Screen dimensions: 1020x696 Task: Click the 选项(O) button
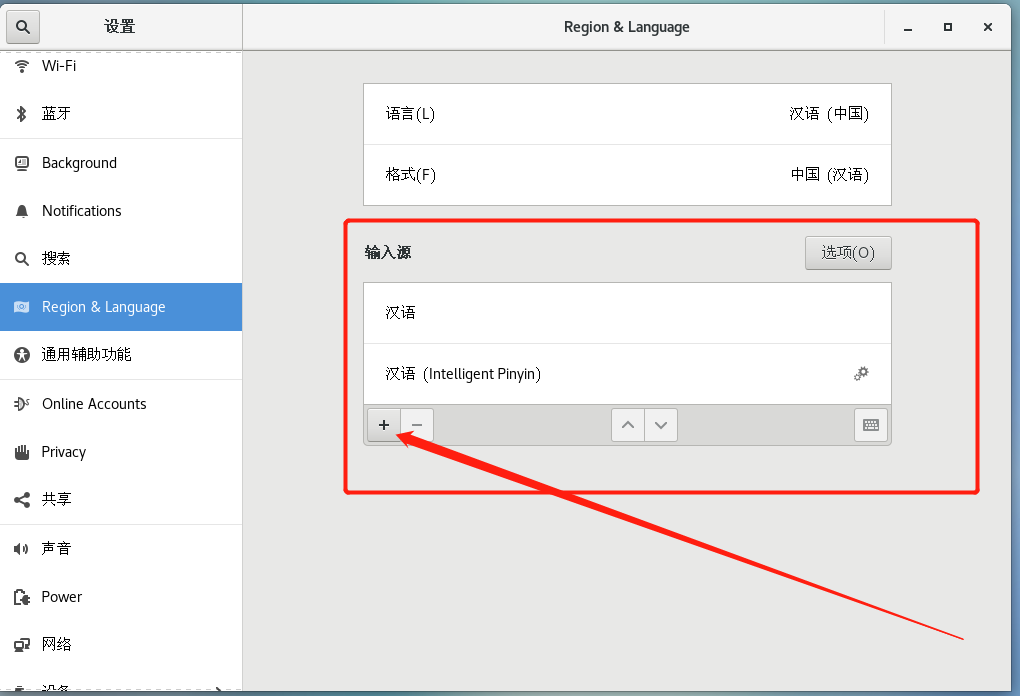pyautogui.click(x=848, y=252)
